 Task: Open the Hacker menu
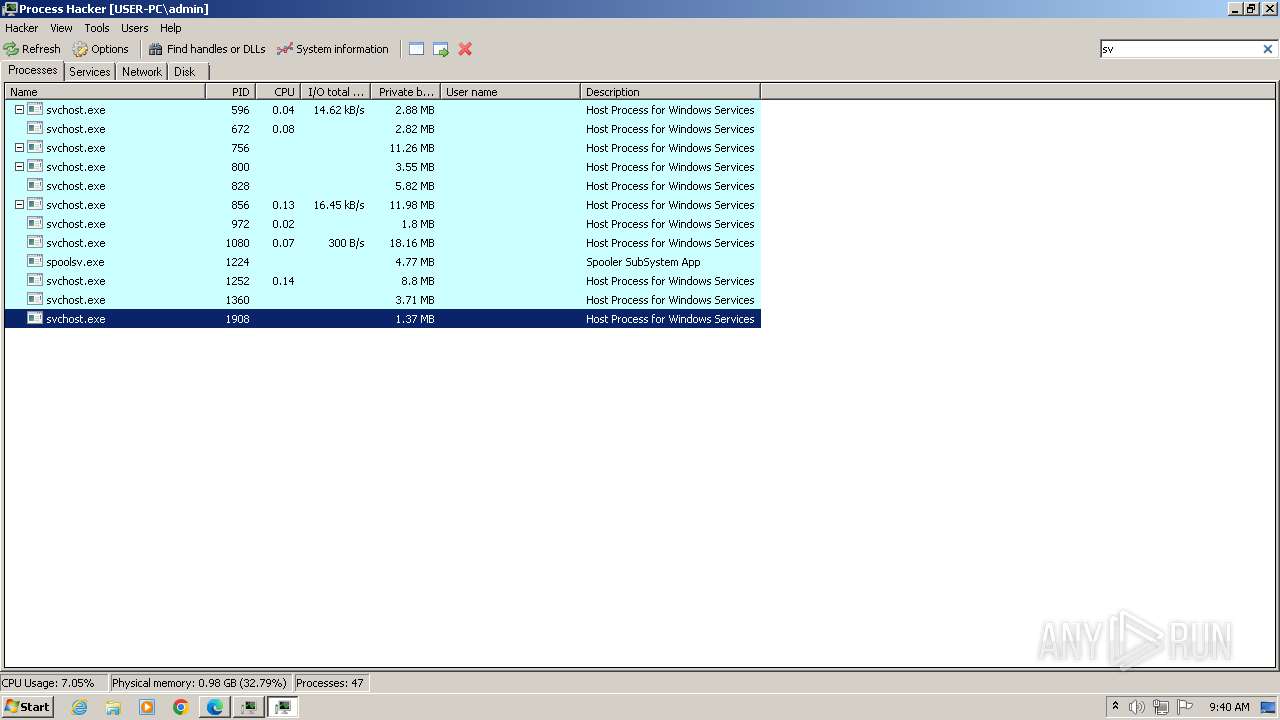pos(21,28)
